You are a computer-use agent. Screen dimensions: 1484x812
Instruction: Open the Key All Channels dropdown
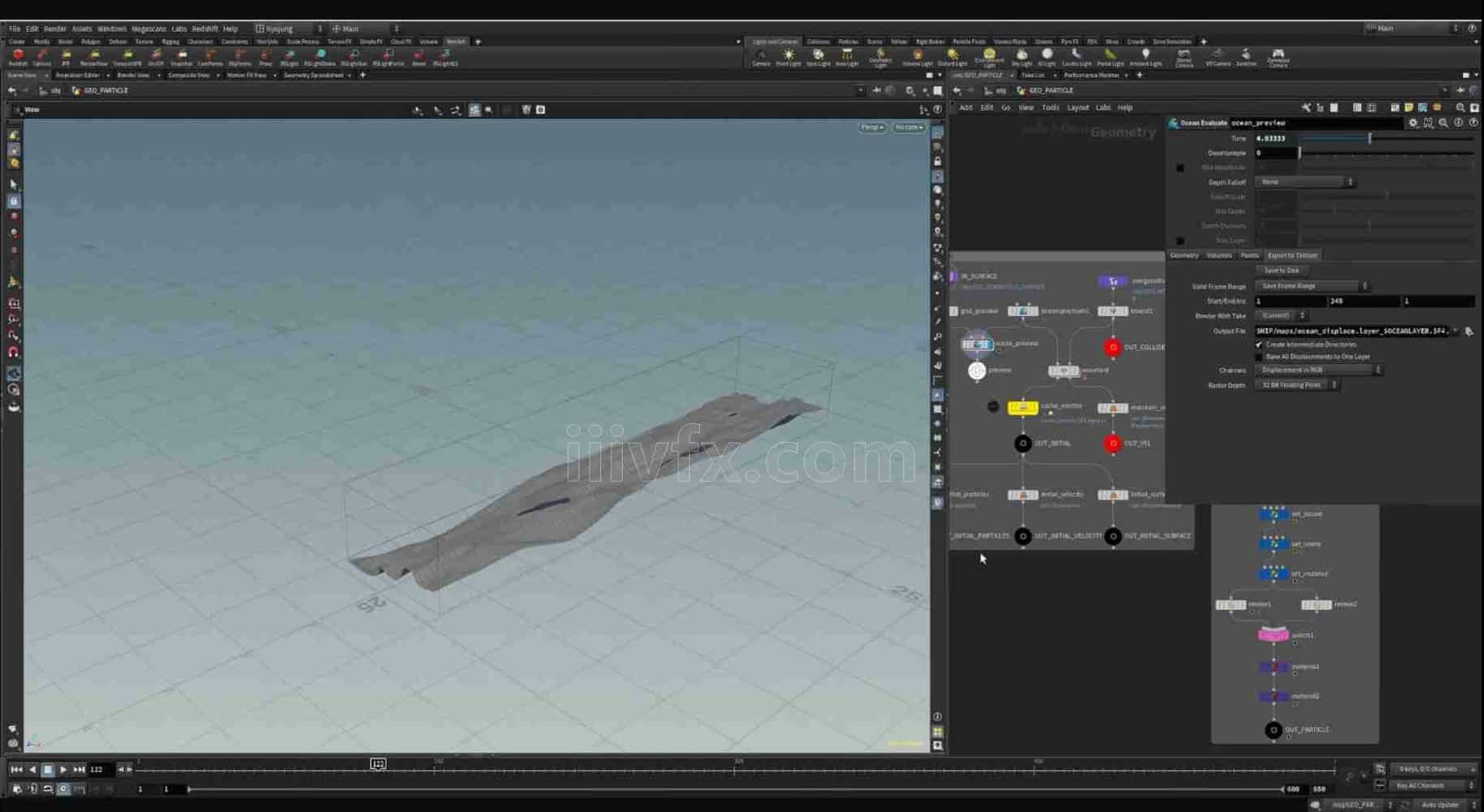(x=1432, y=786)
